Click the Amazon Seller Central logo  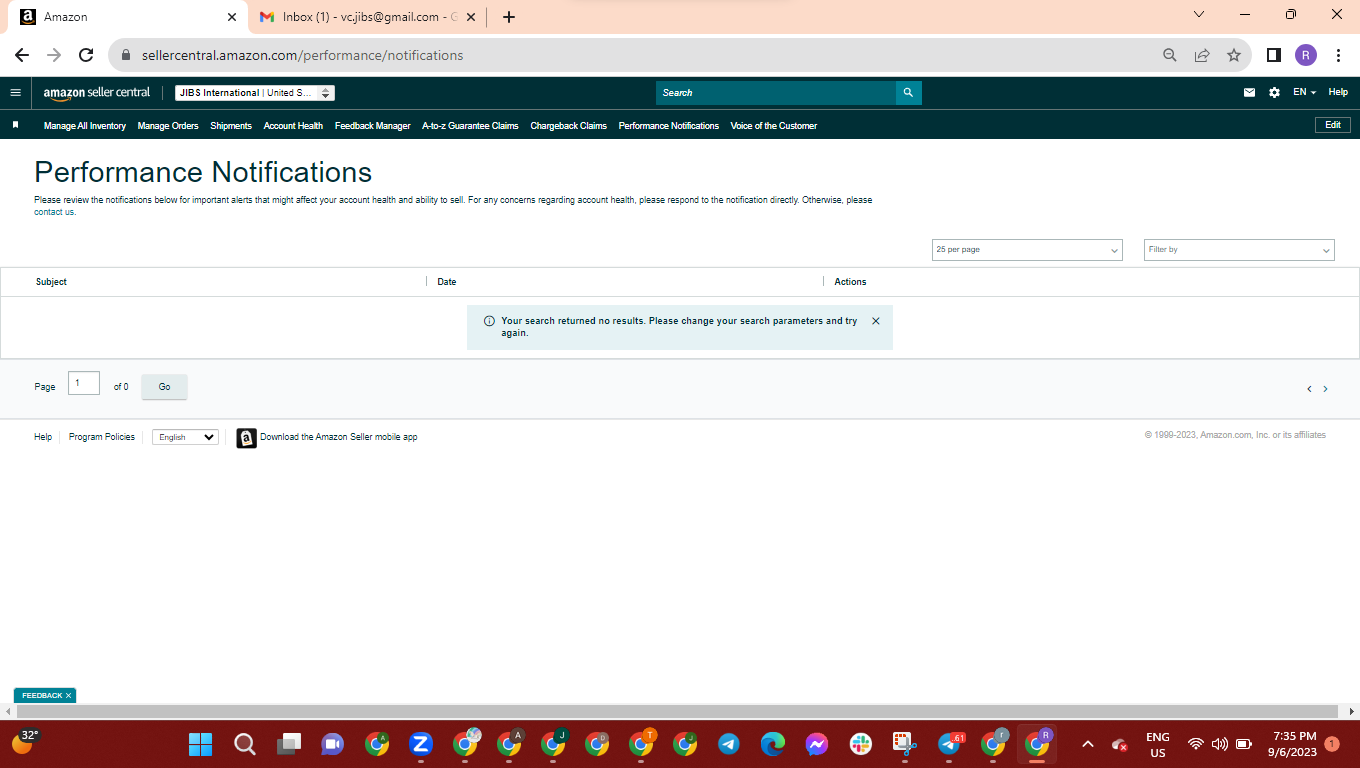click(97, 92)
